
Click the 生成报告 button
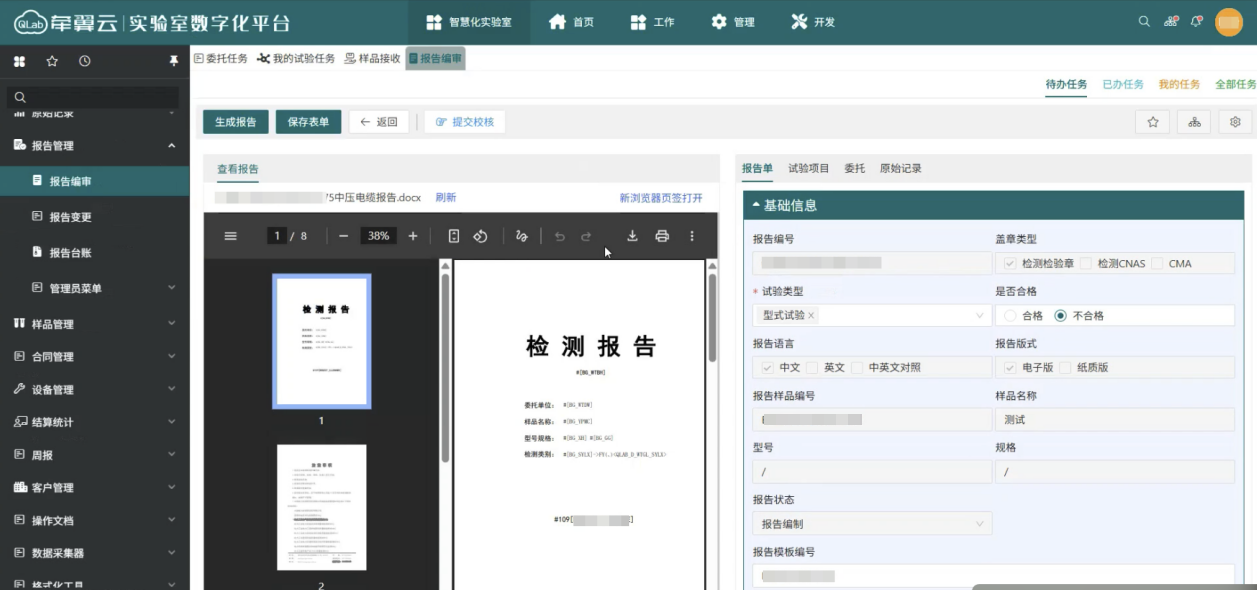(235, 122)
